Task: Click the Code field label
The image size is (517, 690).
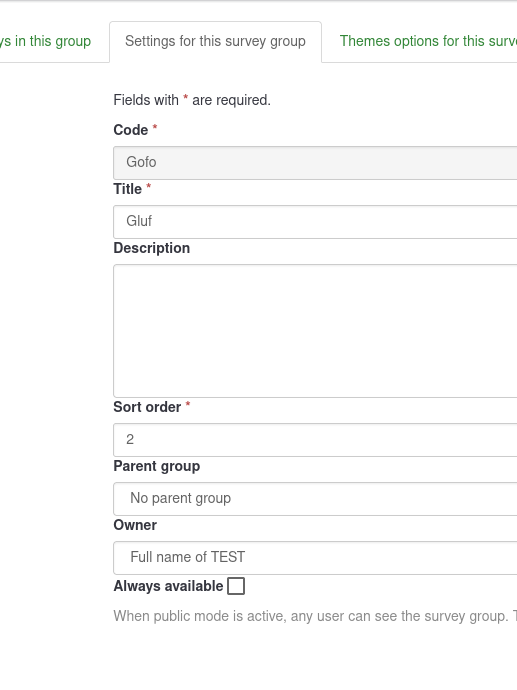Action: click(x=131, y=130)
